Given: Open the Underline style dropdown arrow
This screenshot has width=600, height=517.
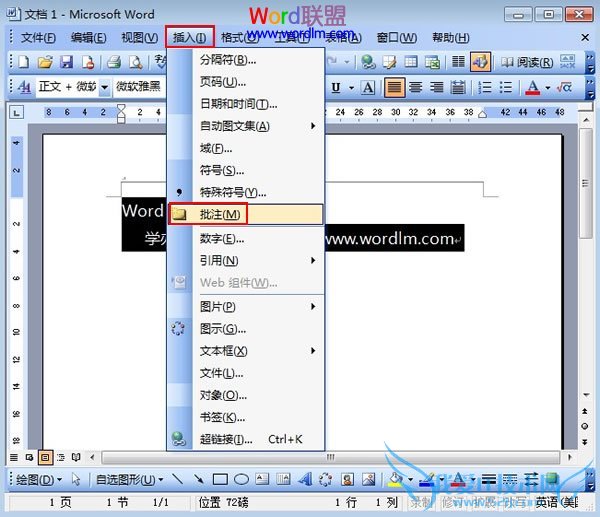Looking at the screenshot, I should click(351, 88).
